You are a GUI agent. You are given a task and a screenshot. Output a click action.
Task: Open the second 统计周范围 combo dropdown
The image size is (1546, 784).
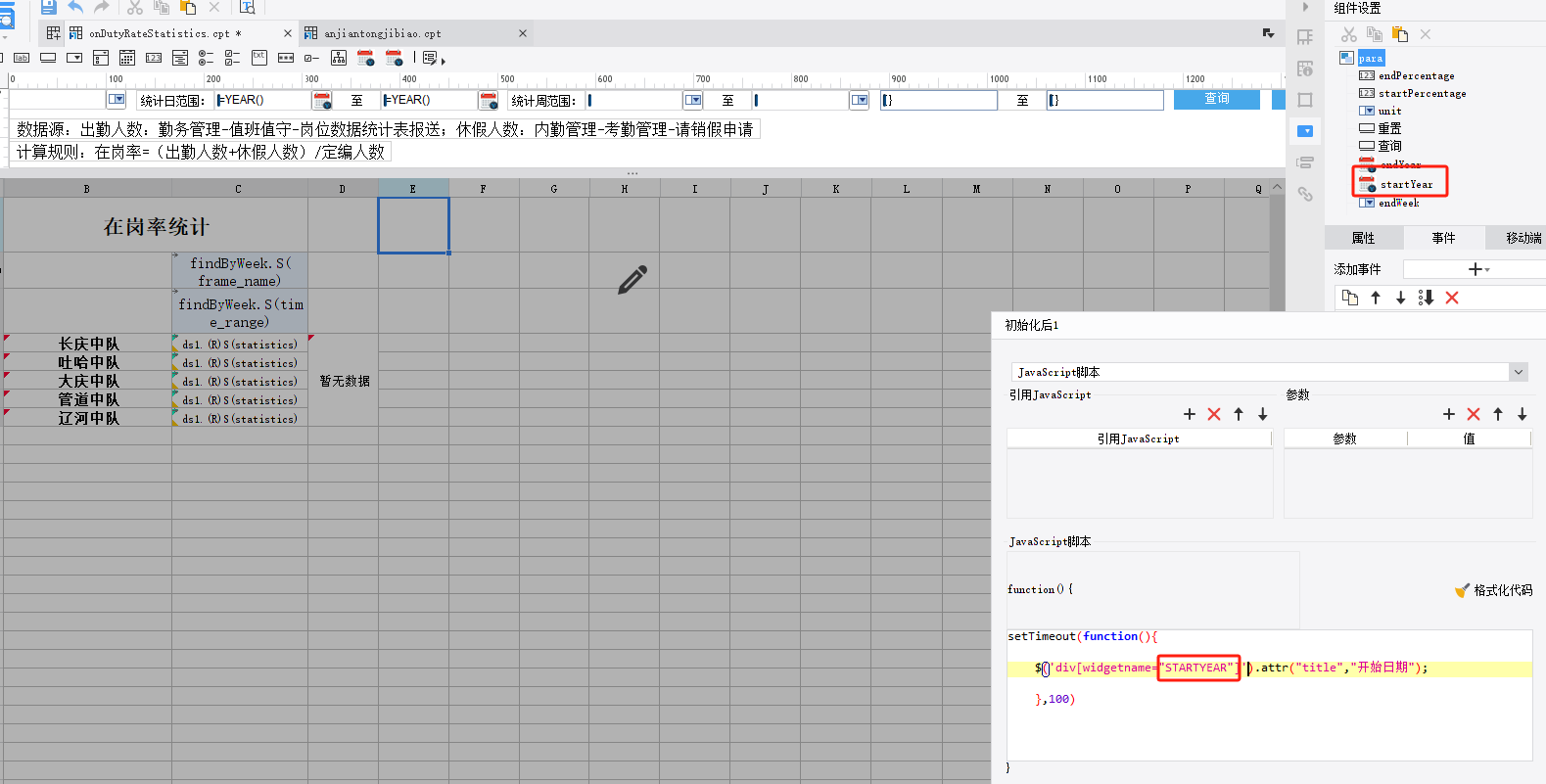coord(860,100)
